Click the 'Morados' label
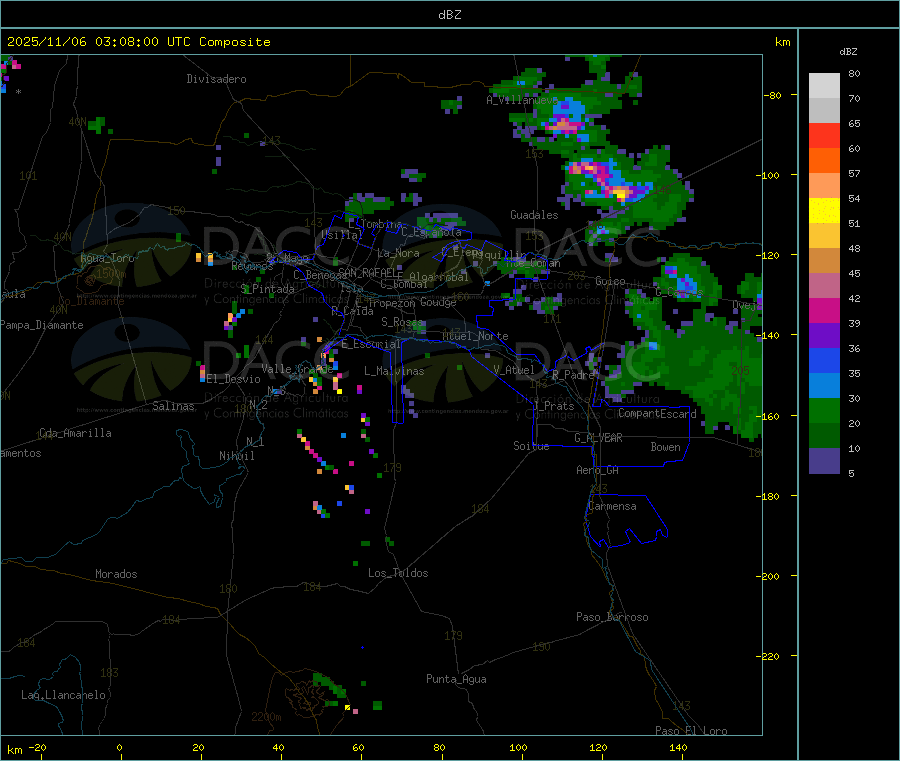900x761 pixels. tap(117, 574)
